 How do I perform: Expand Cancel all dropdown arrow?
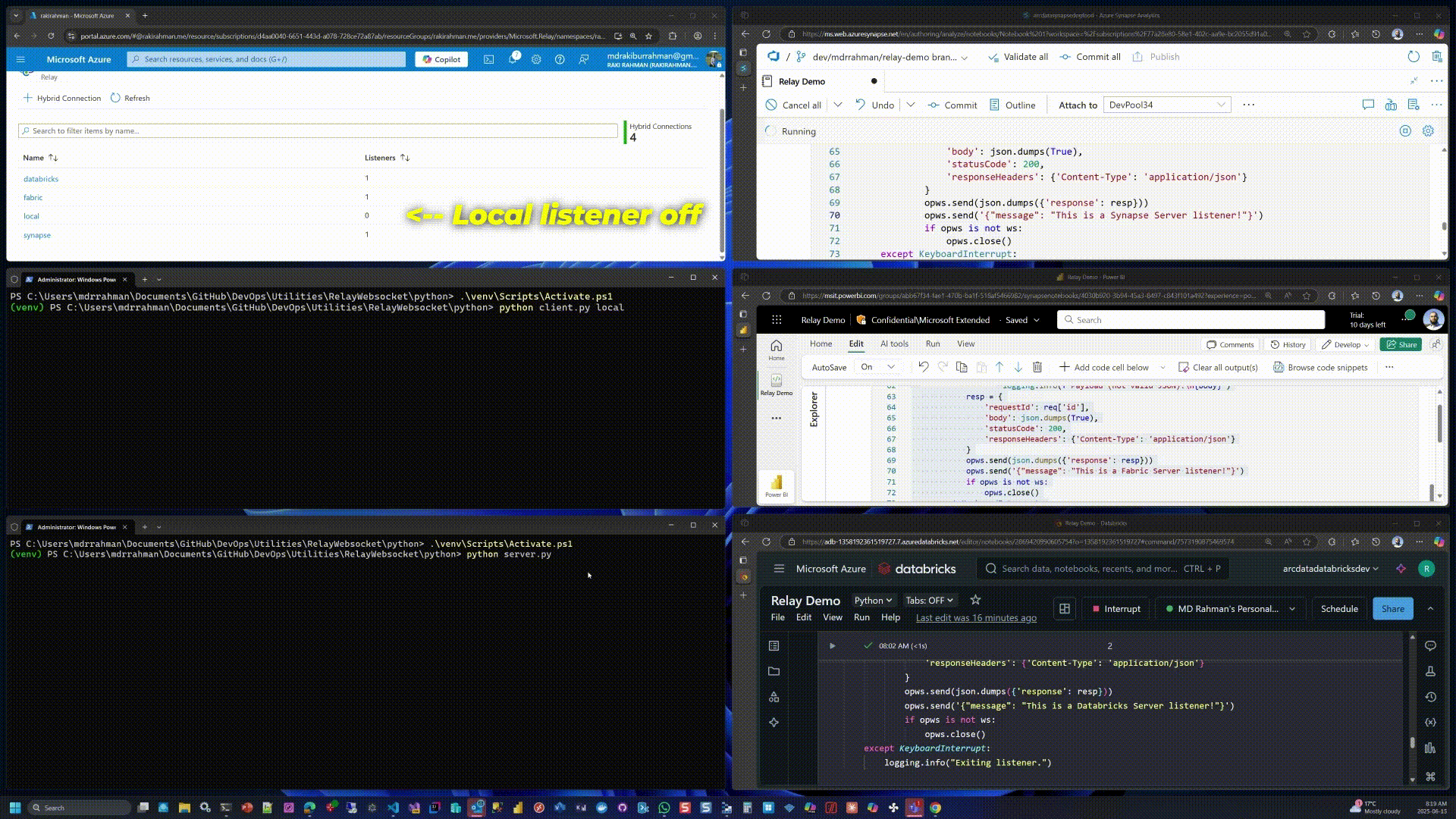tap(838, 105)
